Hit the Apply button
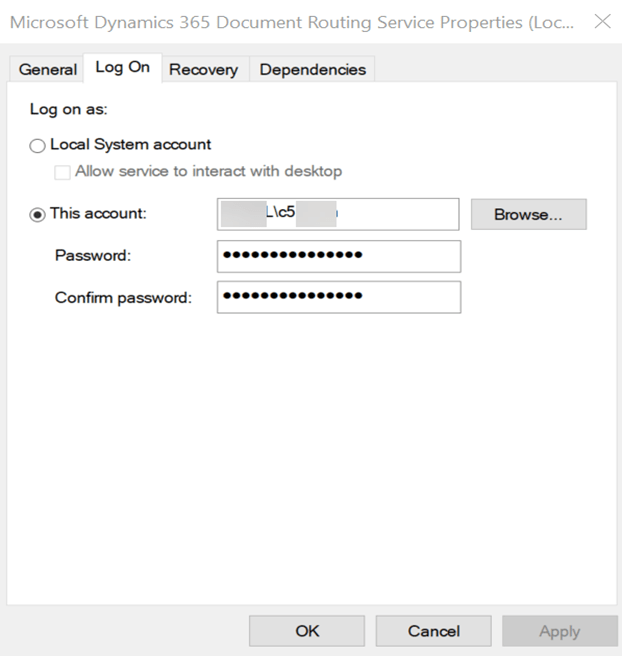The width and height of the screenshot is (622, 656). 559,631
